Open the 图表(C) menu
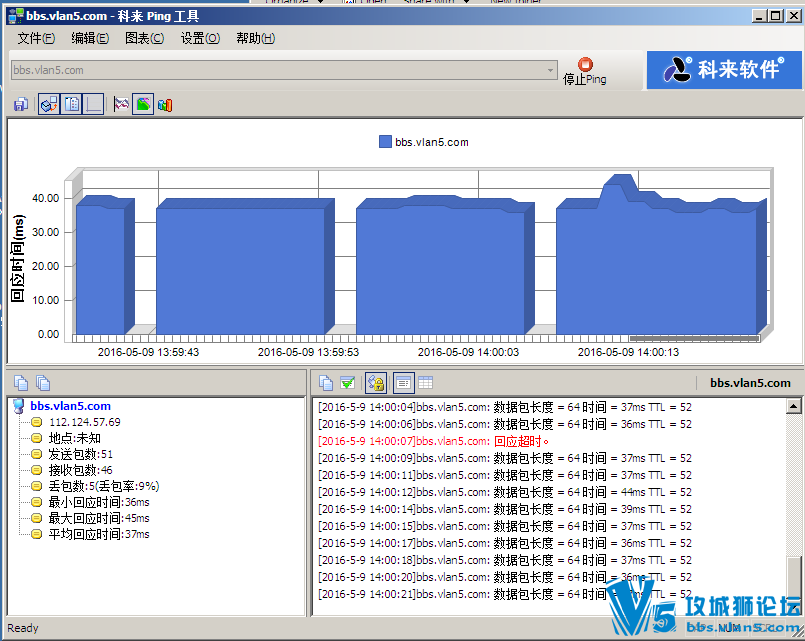 144,38
